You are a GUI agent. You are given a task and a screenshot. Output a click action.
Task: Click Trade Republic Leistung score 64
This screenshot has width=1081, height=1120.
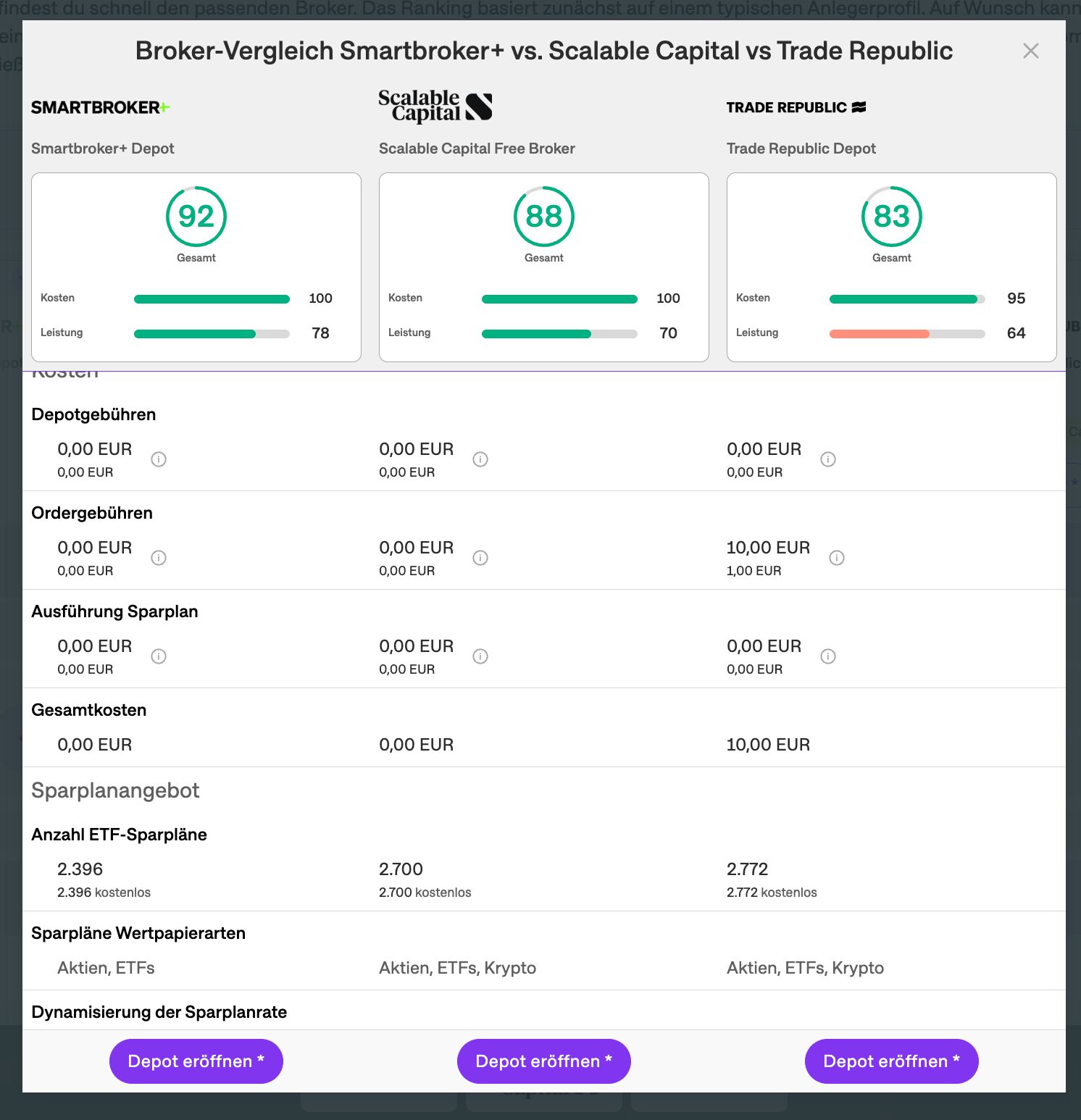[1016, 333]
